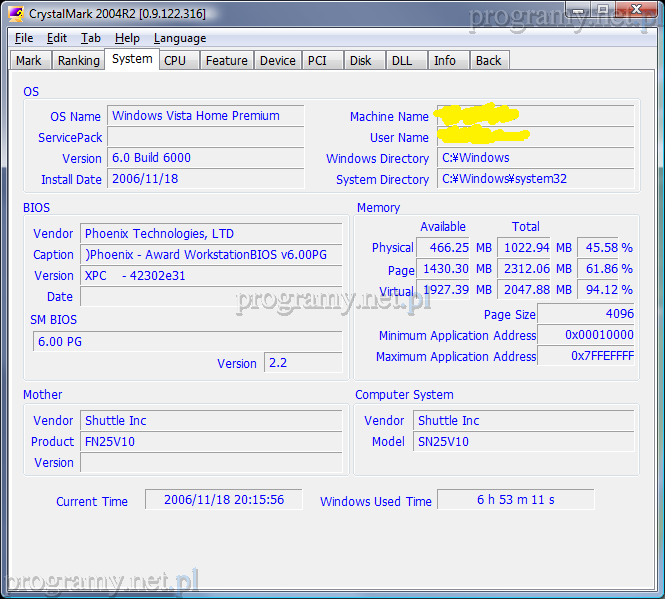
Task: Open the File menu
Action: point(24,38)
